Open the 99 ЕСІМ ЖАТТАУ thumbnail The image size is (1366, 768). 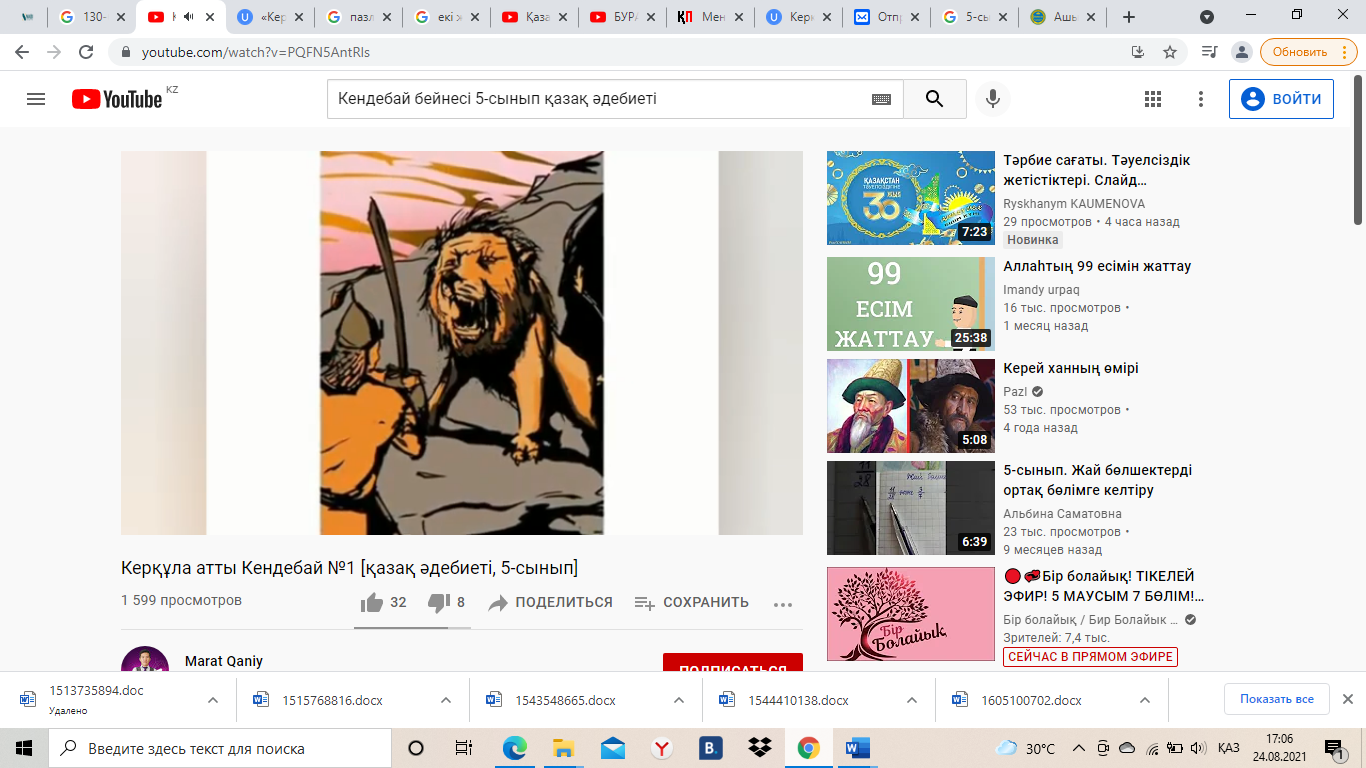click(911, 304)
